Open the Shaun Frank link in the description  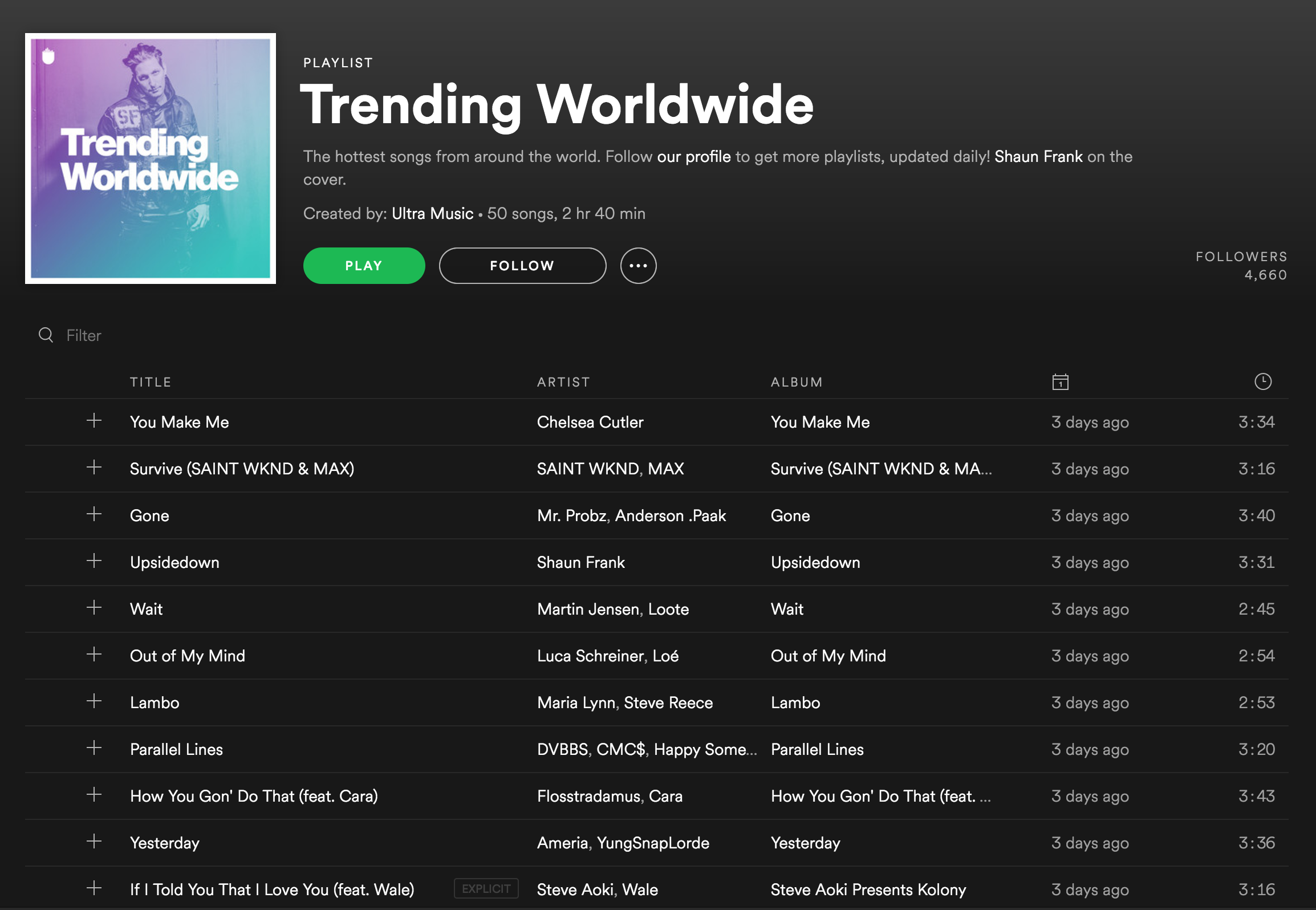pyautogui.click(x=1038, y=157)
